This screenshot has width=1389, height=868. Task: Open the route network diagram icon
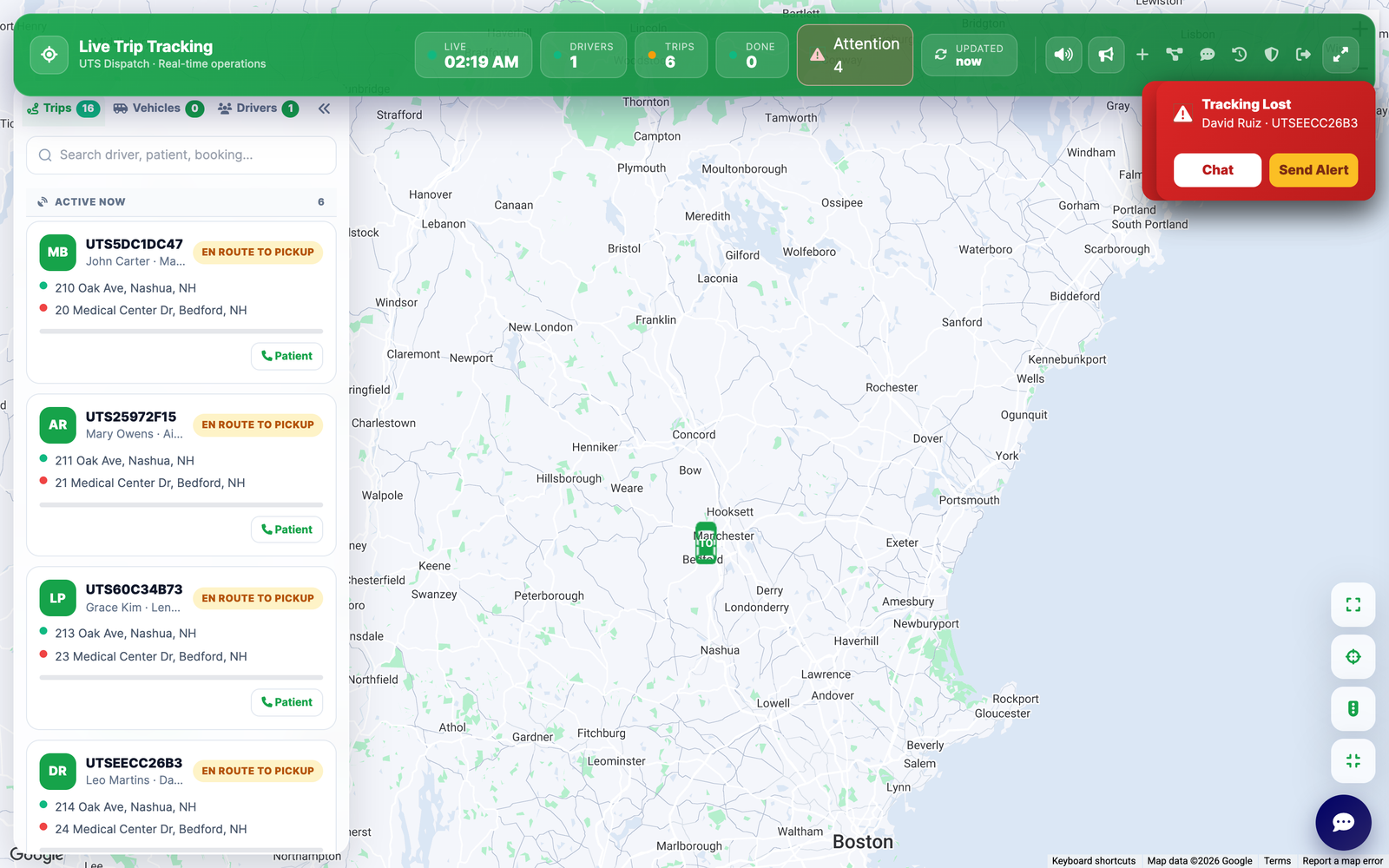click(1175, 55)
